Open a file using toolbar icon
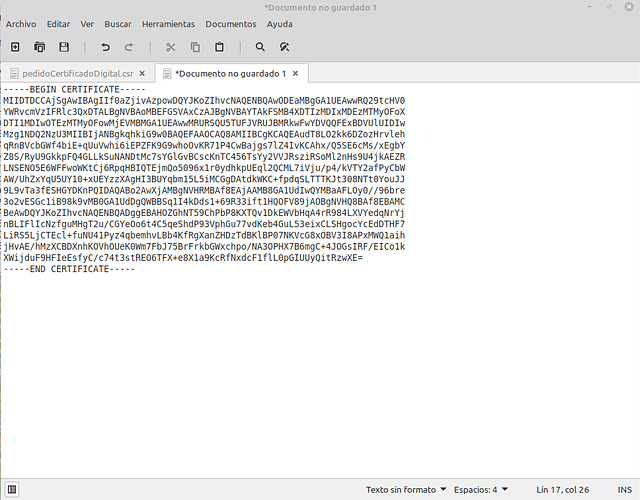 [40, 47]
